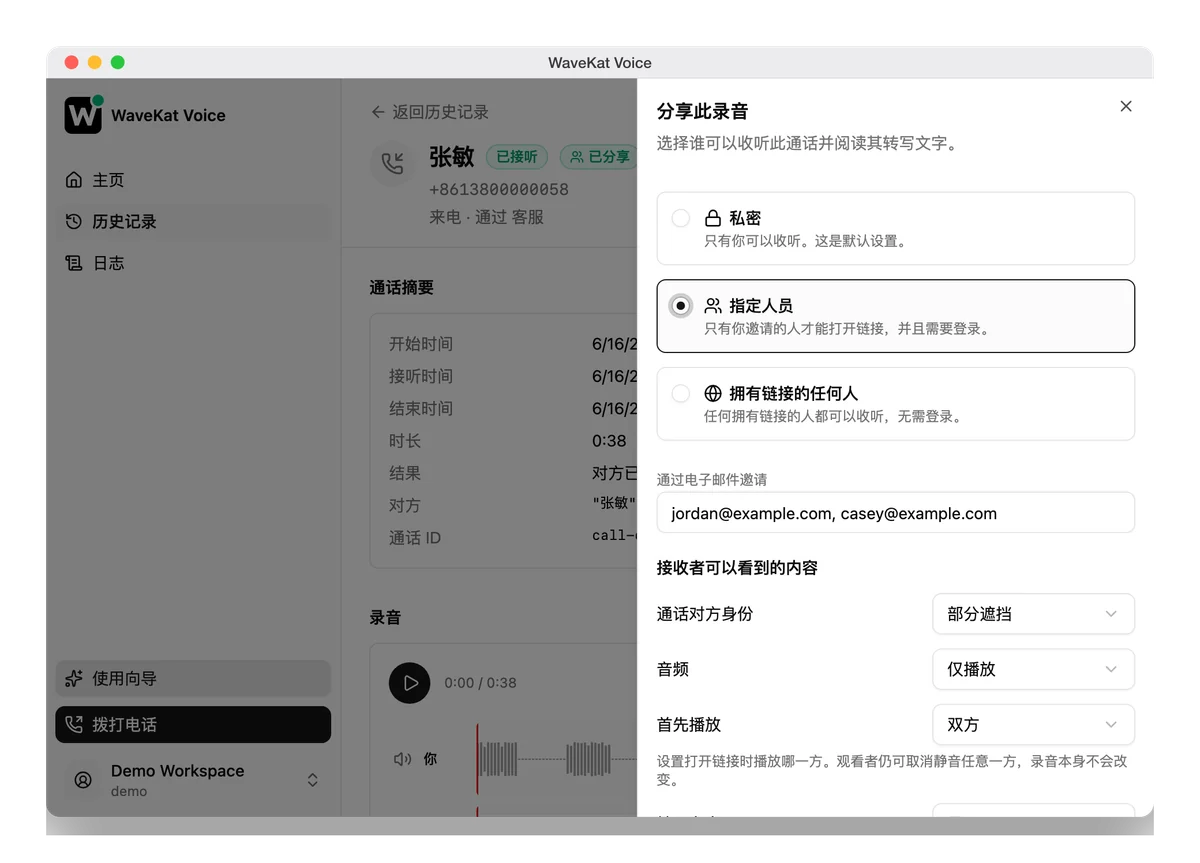This screenshot has width=1200, height=863.
Task: Click the 已接听 status badge
Action: (517, 156)
